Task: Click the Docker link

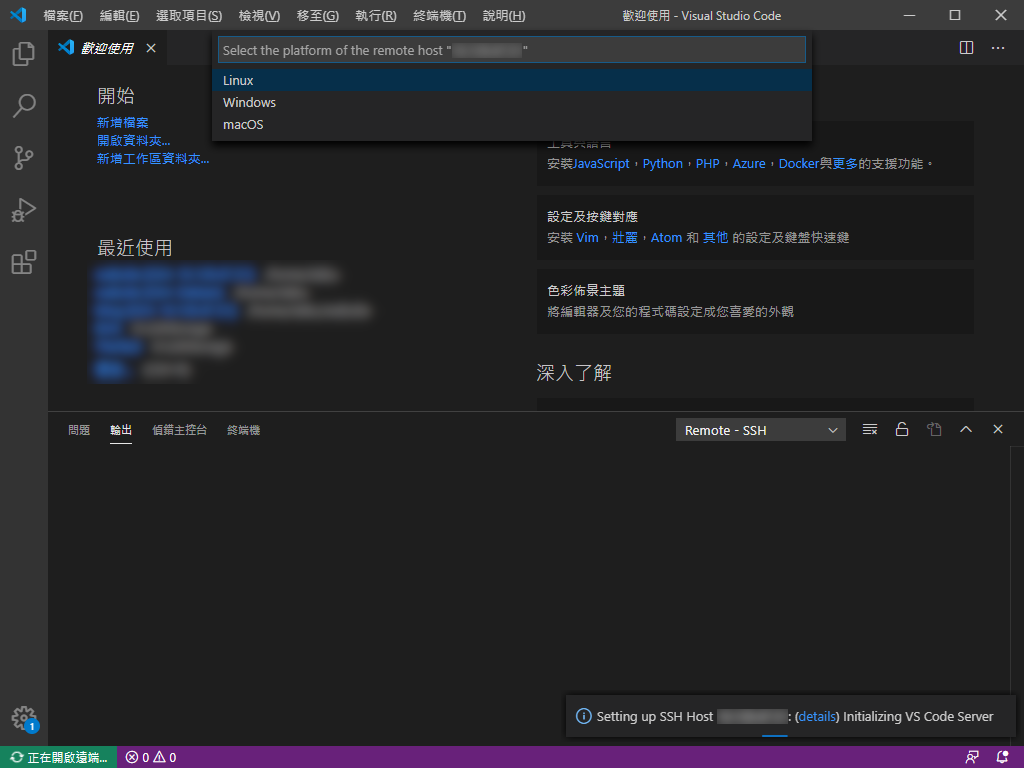Action: pos(799,163)
